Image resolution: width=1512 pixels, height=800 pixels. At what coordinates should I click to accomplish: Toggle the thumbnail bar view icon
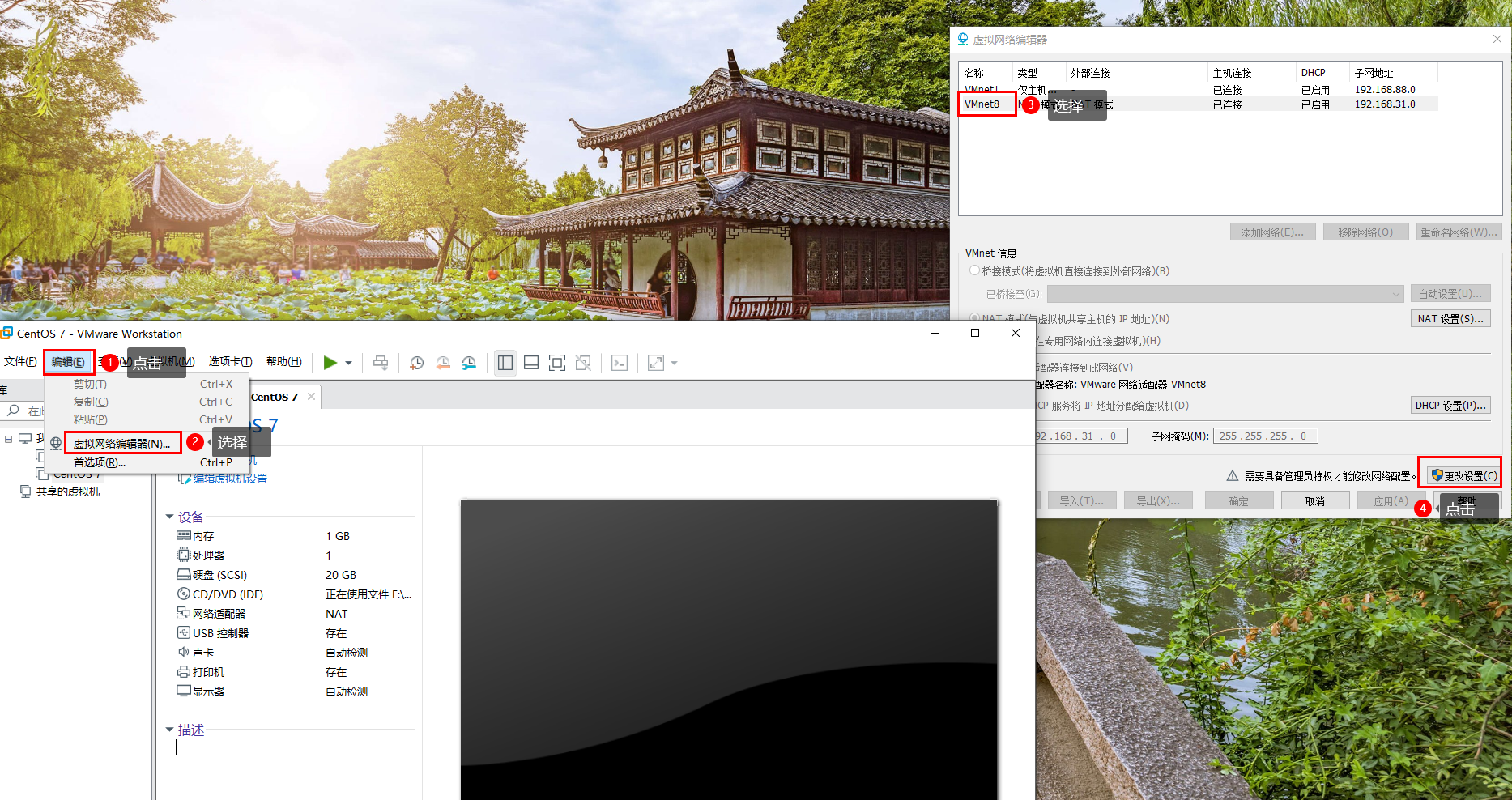click(x=531, y=363)
